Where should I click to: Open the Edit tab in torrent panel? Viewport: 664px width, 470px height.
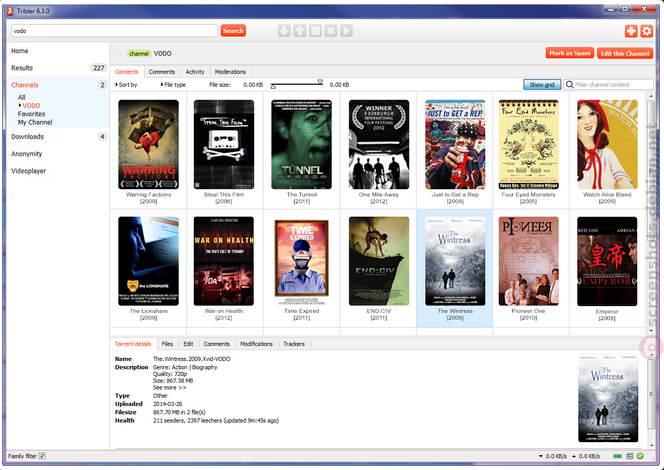pos(188,344)
